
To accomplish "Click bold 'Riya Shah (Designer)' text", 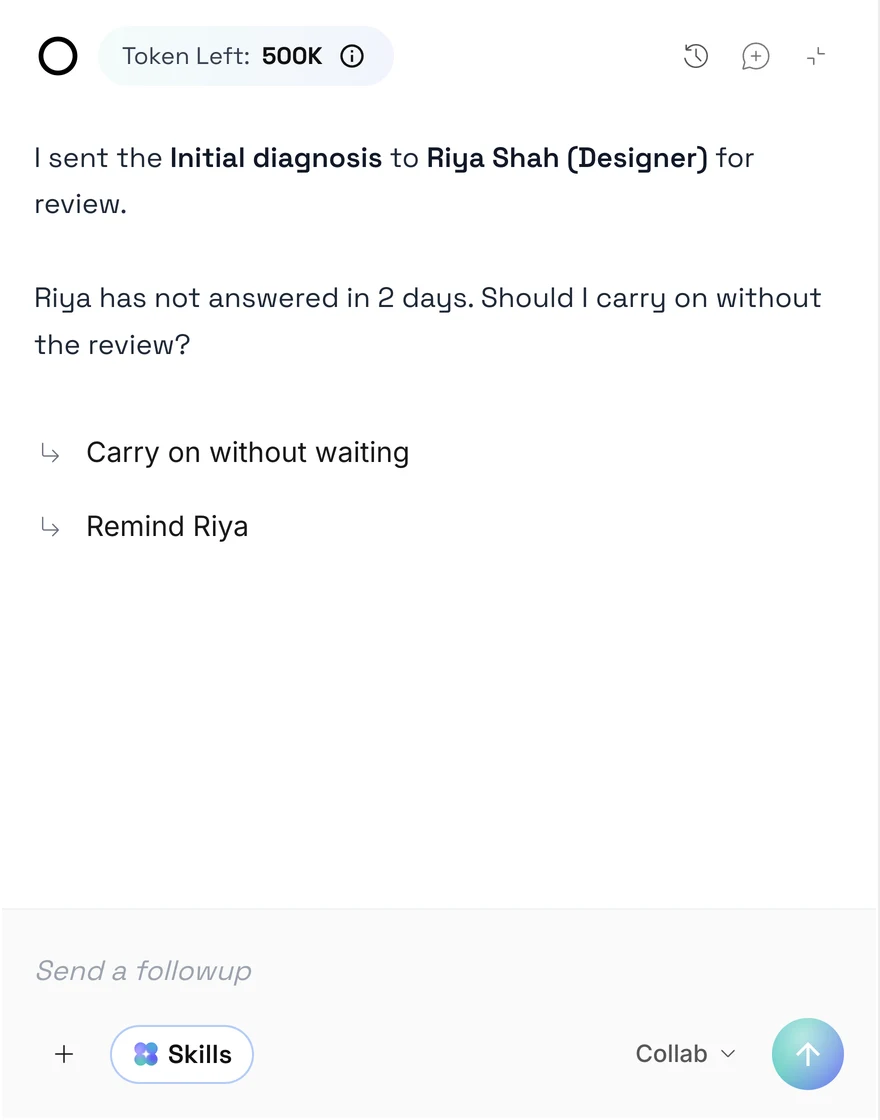I will 567,158.
